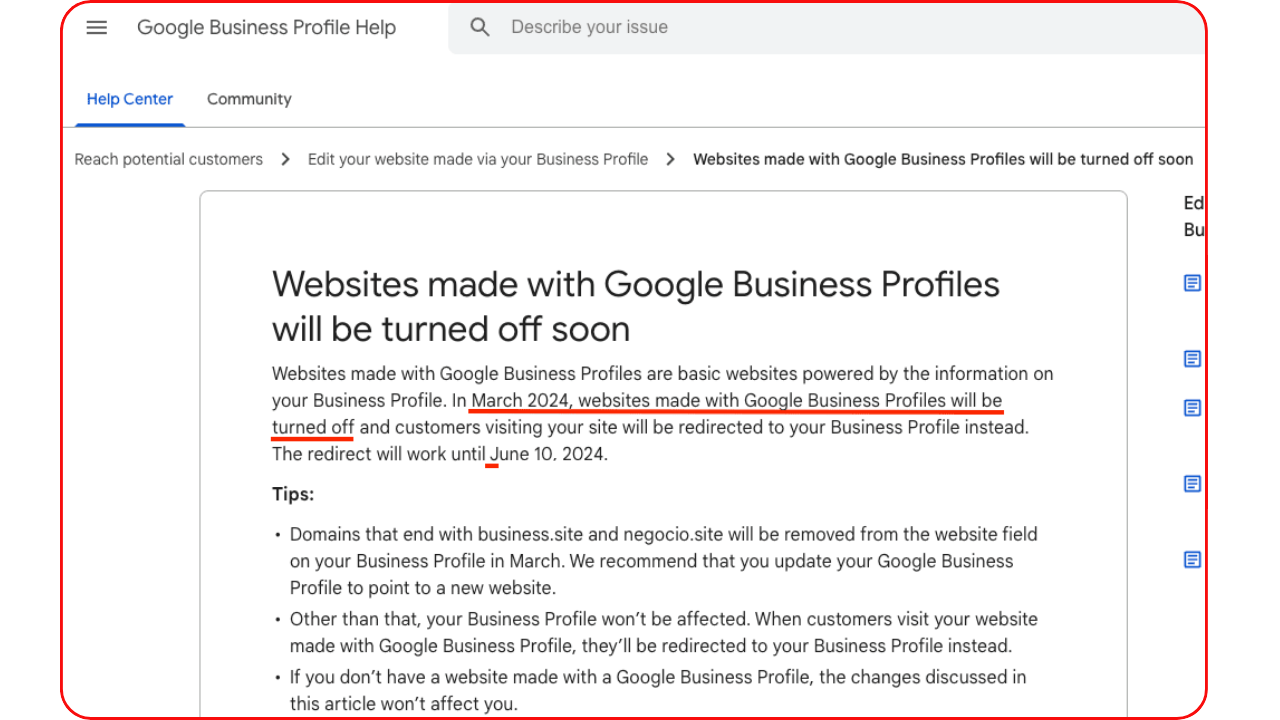Open the Community tab

point(249,99)
